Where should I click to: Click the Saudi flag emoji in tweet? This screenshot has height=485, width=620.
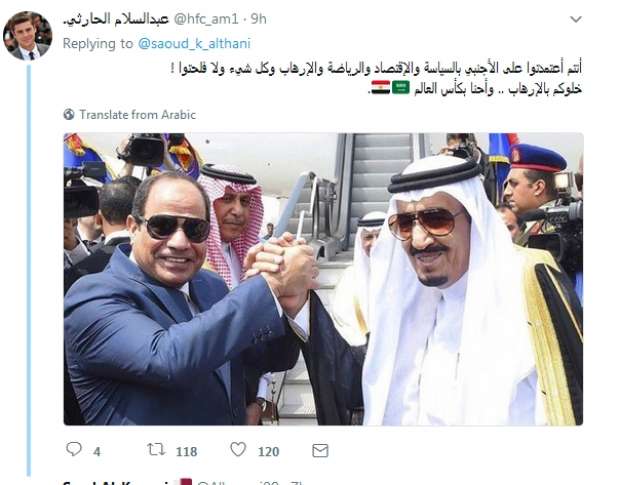401,87
